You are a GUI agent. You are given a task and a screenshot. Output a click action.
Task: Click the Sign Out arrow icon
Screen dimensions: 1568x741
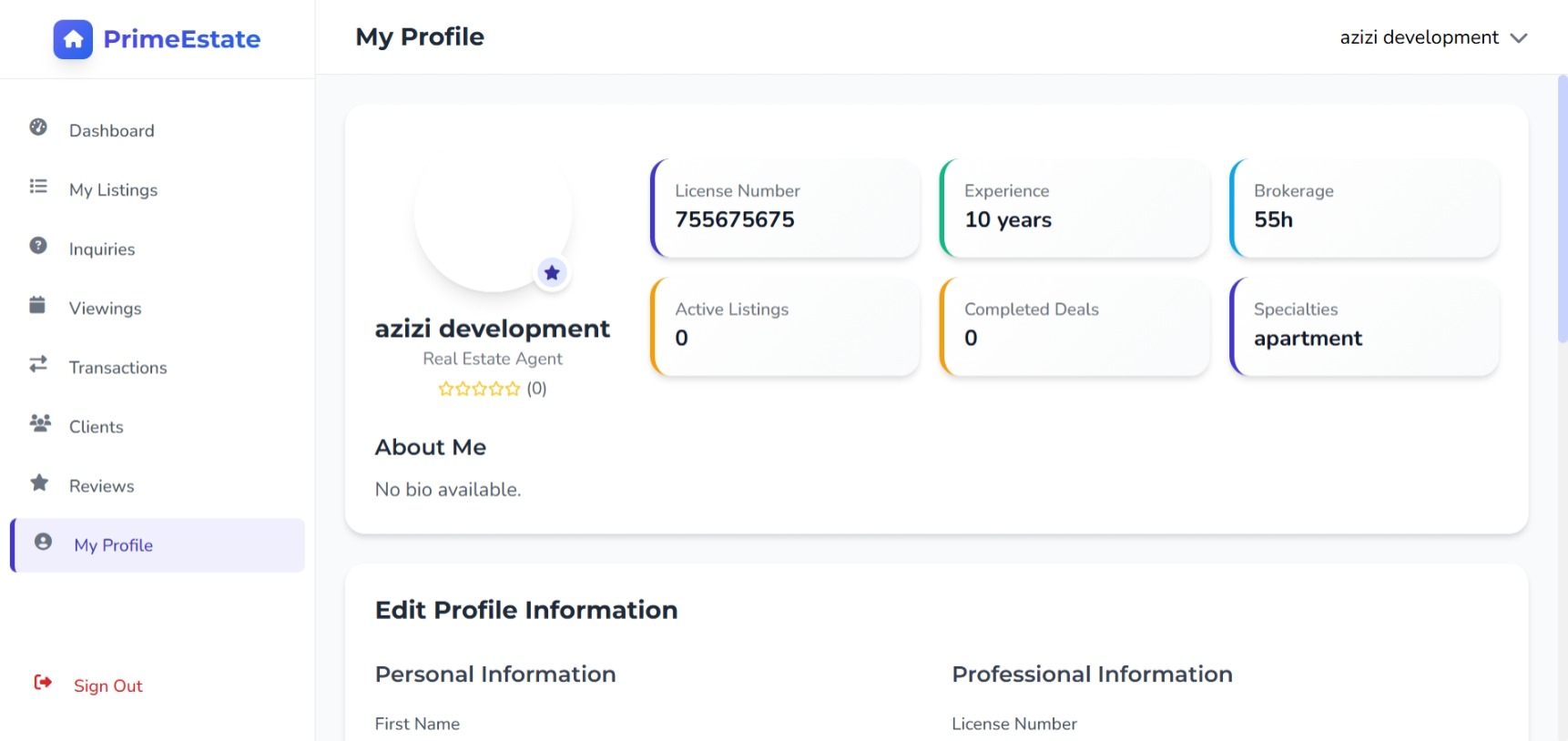click(43, 683)
